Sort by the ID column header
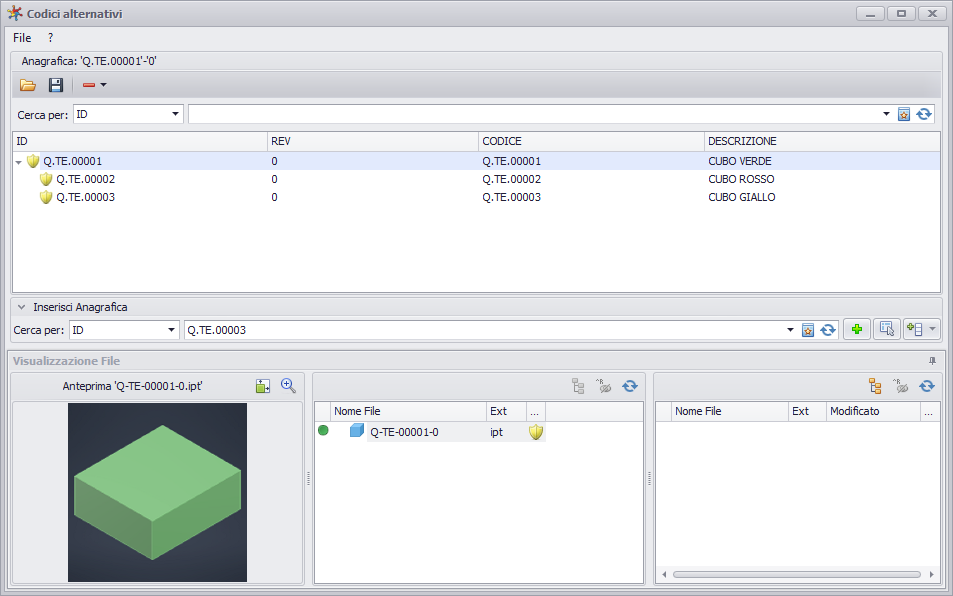953x596 pixels. tap(140, 141)
